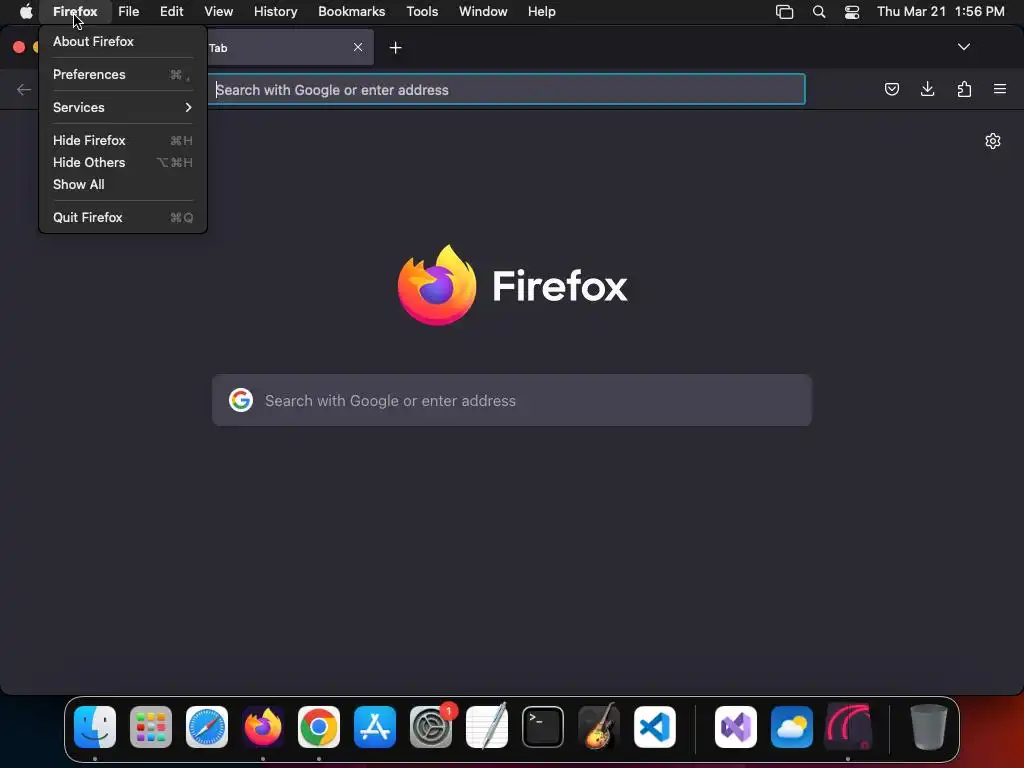
Task: Open TextEdit from the dock
Action: [x=487, y=727]
